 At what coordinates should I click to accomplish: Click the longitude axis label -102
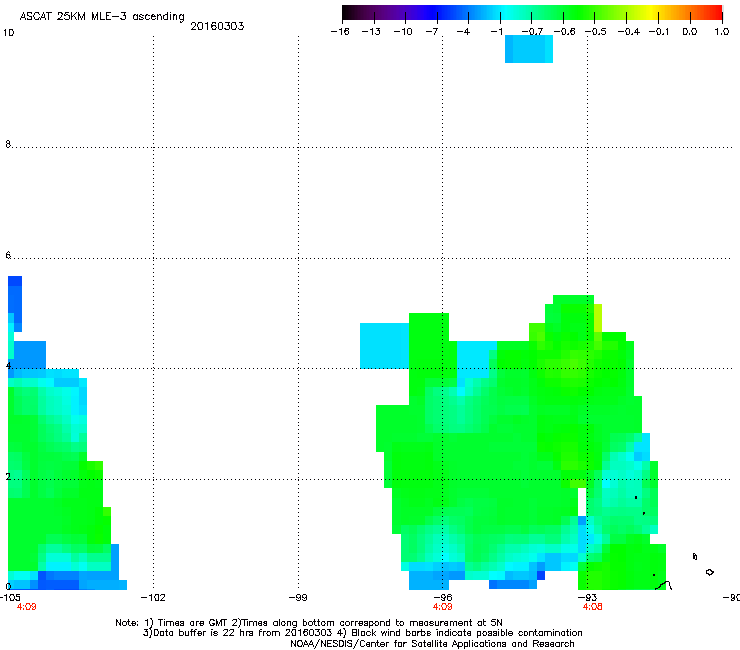[153, 598]
